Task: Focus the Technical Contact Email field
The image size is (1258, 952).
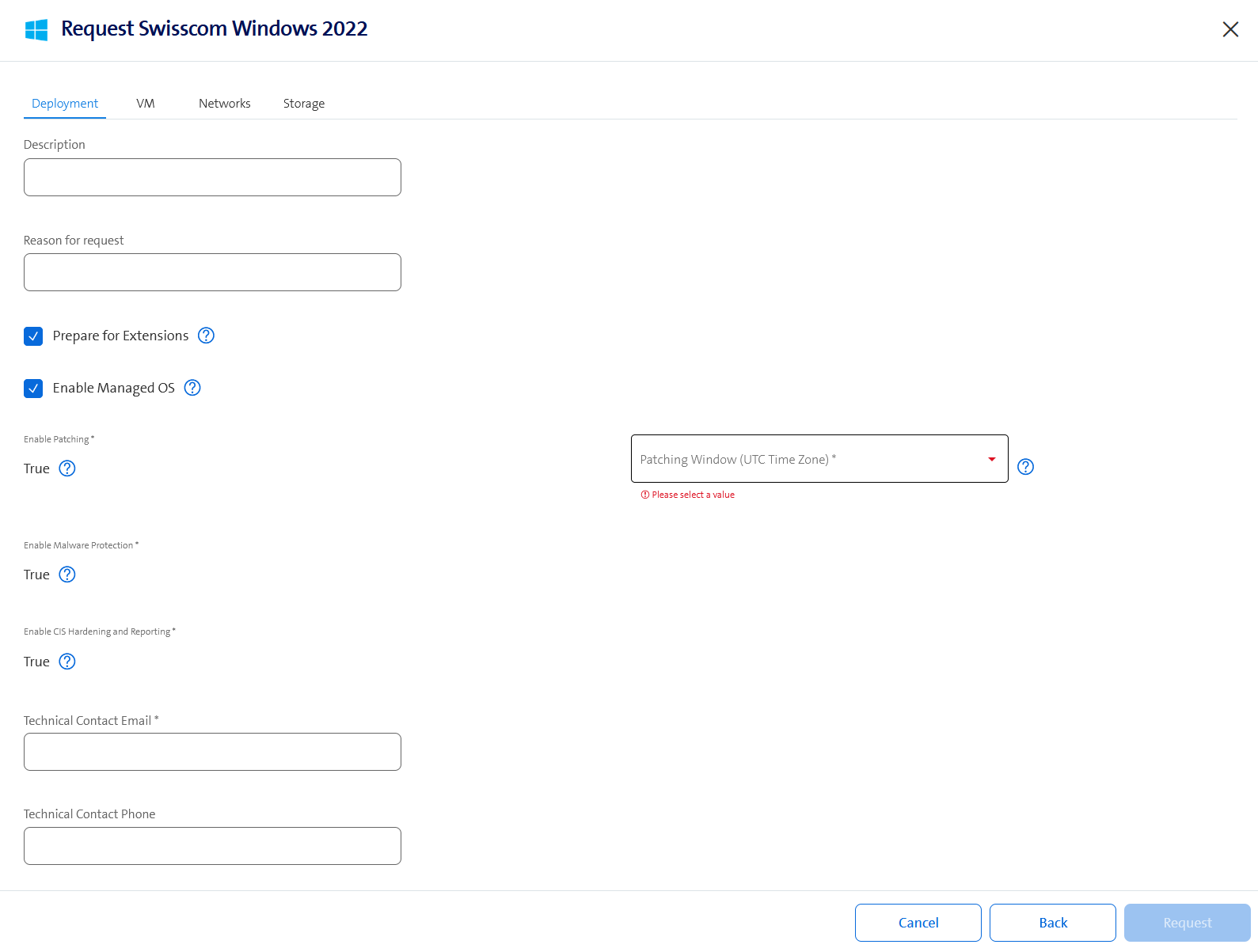Action: pos(212,752)
